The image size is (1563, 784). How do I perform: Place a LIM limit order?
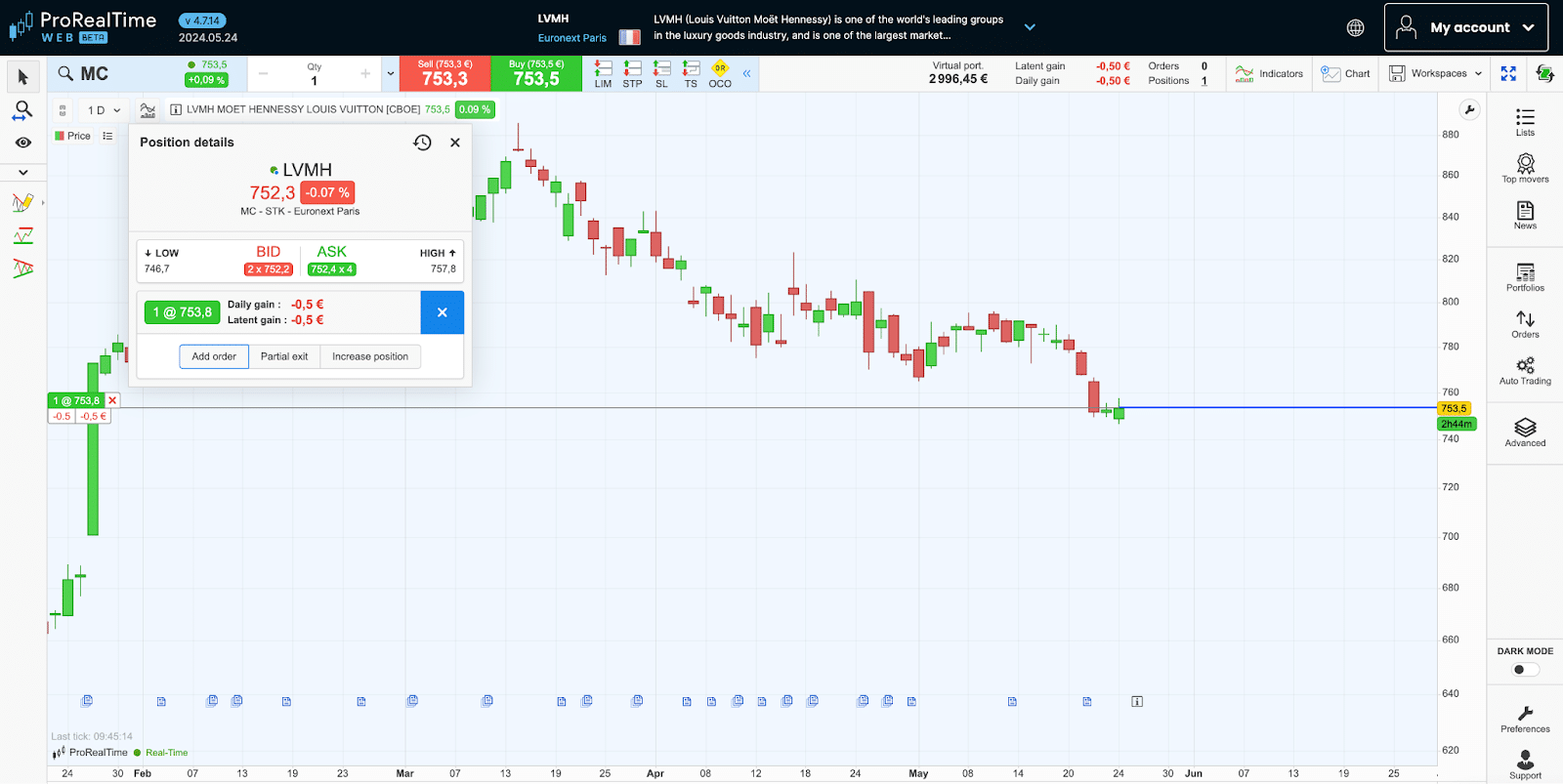604,74
